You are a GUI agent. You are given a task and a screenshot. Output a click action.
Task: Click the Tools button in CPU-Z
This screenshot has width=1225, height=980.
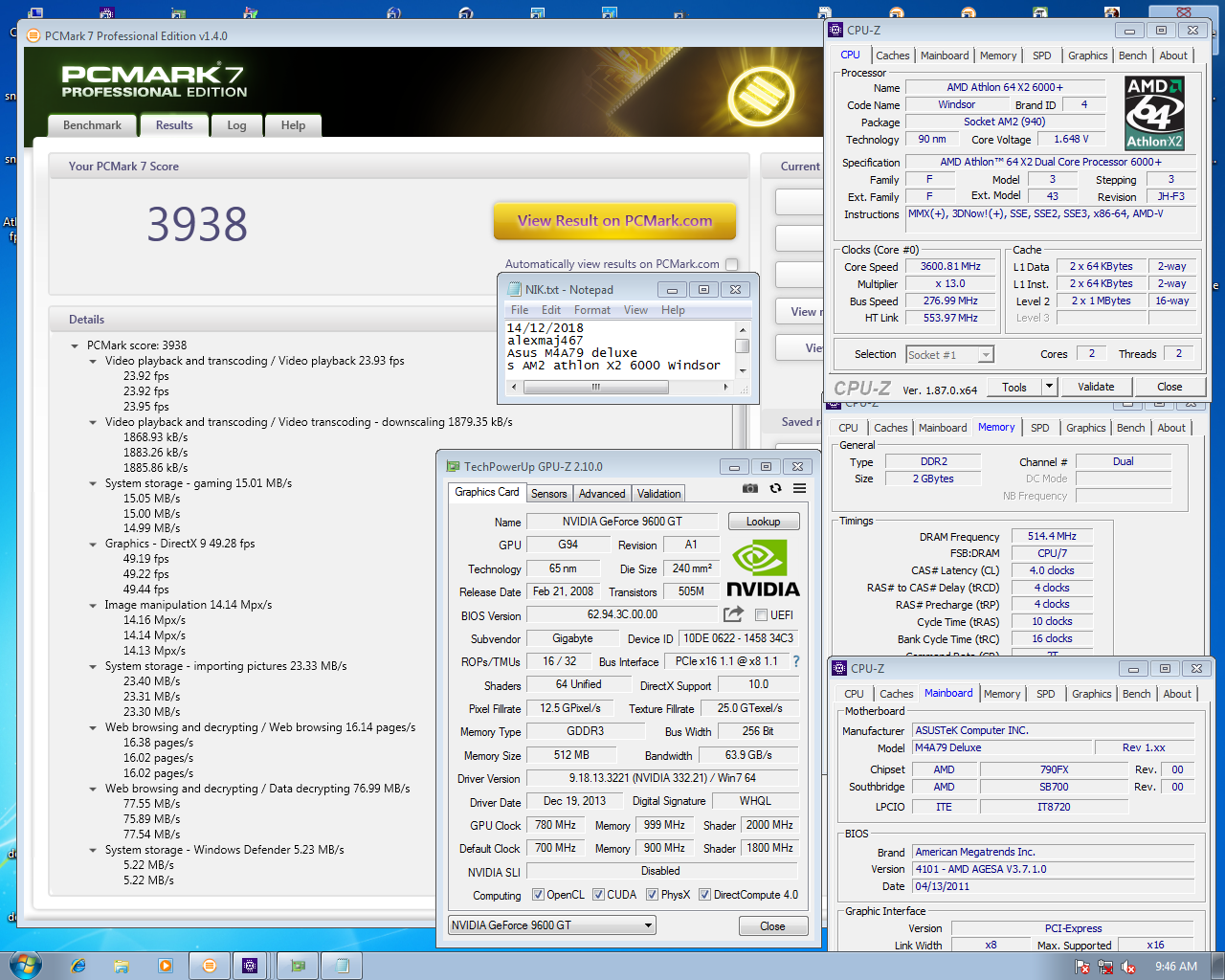point(1014,387)
